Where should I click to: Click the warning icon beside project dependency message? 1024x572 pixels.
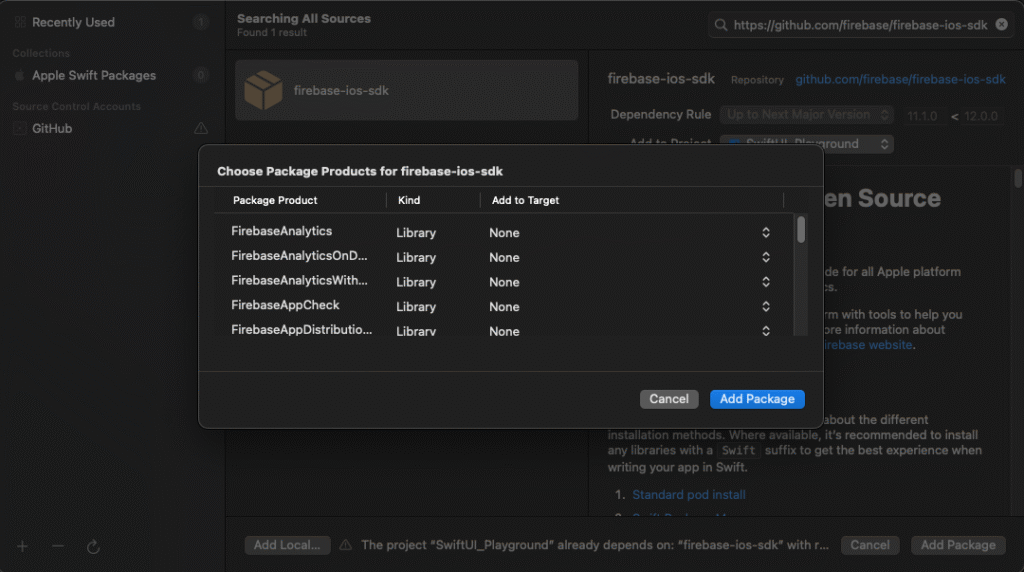[x=345, y=545]
